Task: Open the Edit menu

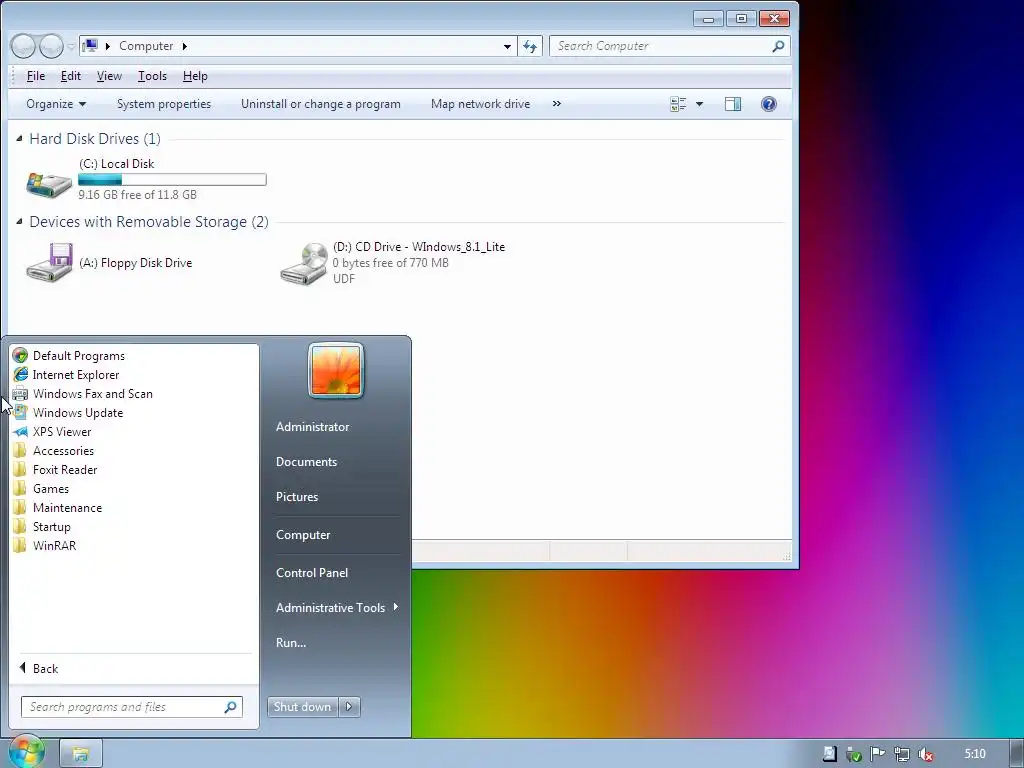Action: pyautogui.click(x=71, y=76)
